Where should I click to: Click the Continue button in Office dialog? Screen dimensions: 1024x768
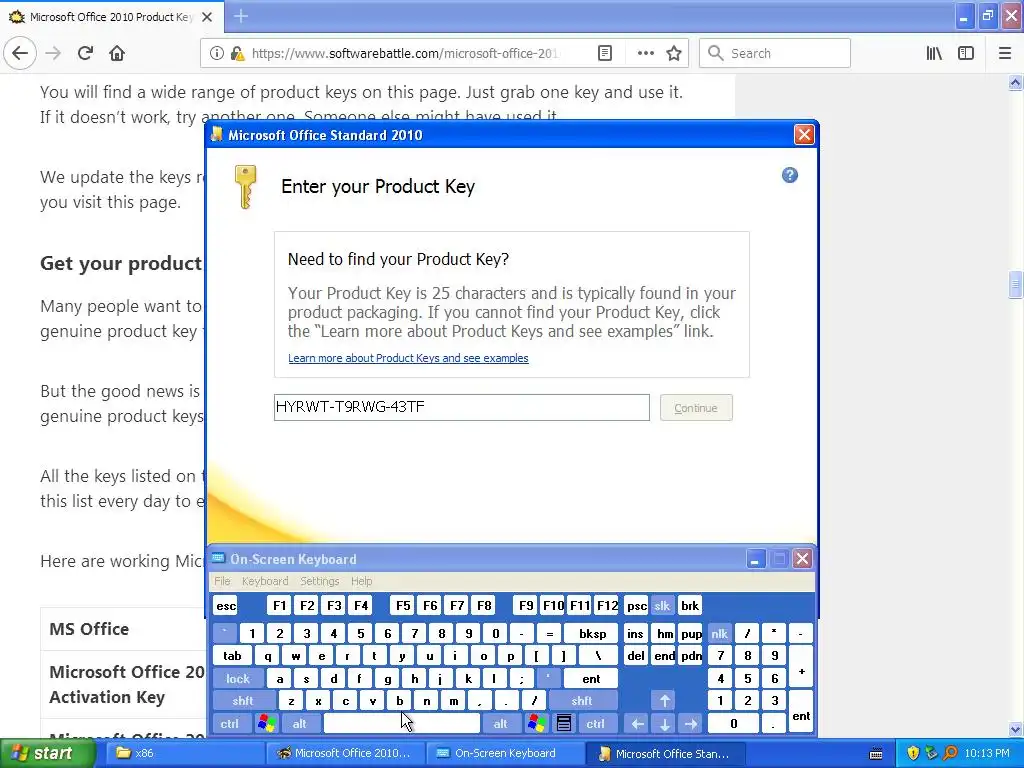click(x=696, y=408)
